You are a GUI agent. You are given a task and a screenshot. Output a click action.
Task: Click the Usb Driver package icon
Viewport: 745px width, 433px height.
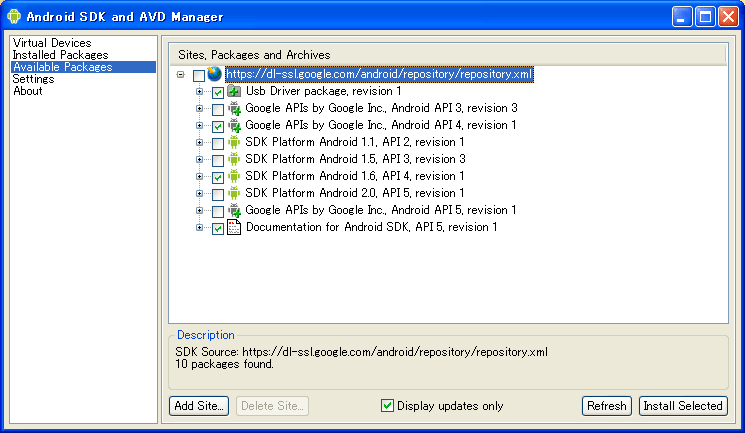pos(234,91)
